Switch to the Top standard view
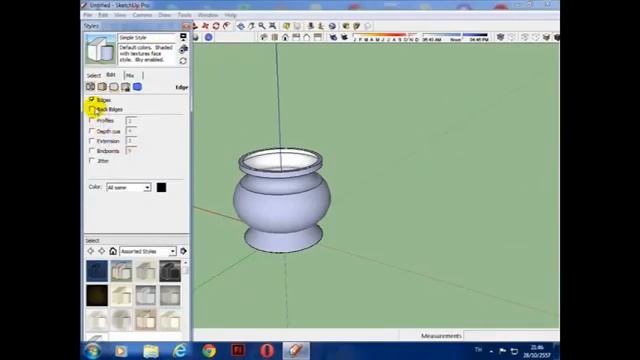Viewport: 640px width, 360px height. 275,37
